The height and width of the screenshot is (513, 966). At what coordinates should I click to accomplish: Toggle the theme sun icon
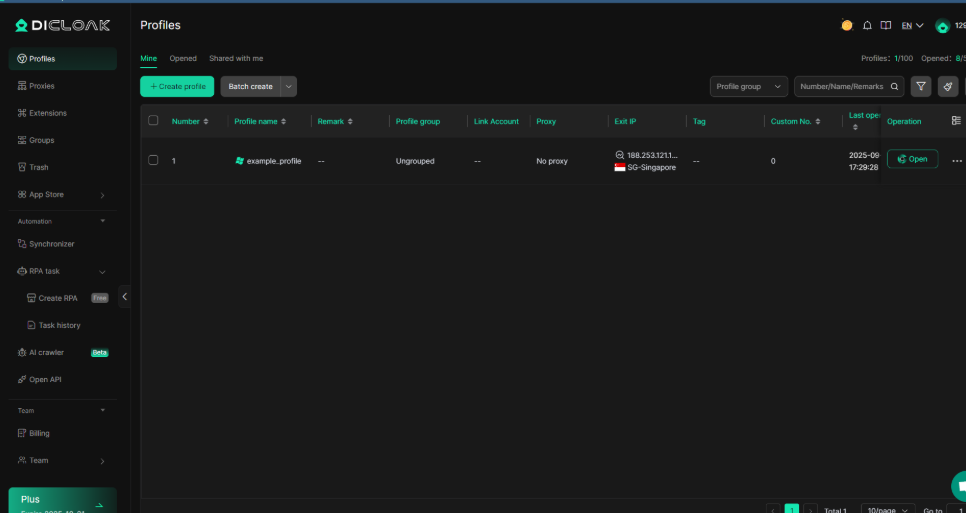847,25
